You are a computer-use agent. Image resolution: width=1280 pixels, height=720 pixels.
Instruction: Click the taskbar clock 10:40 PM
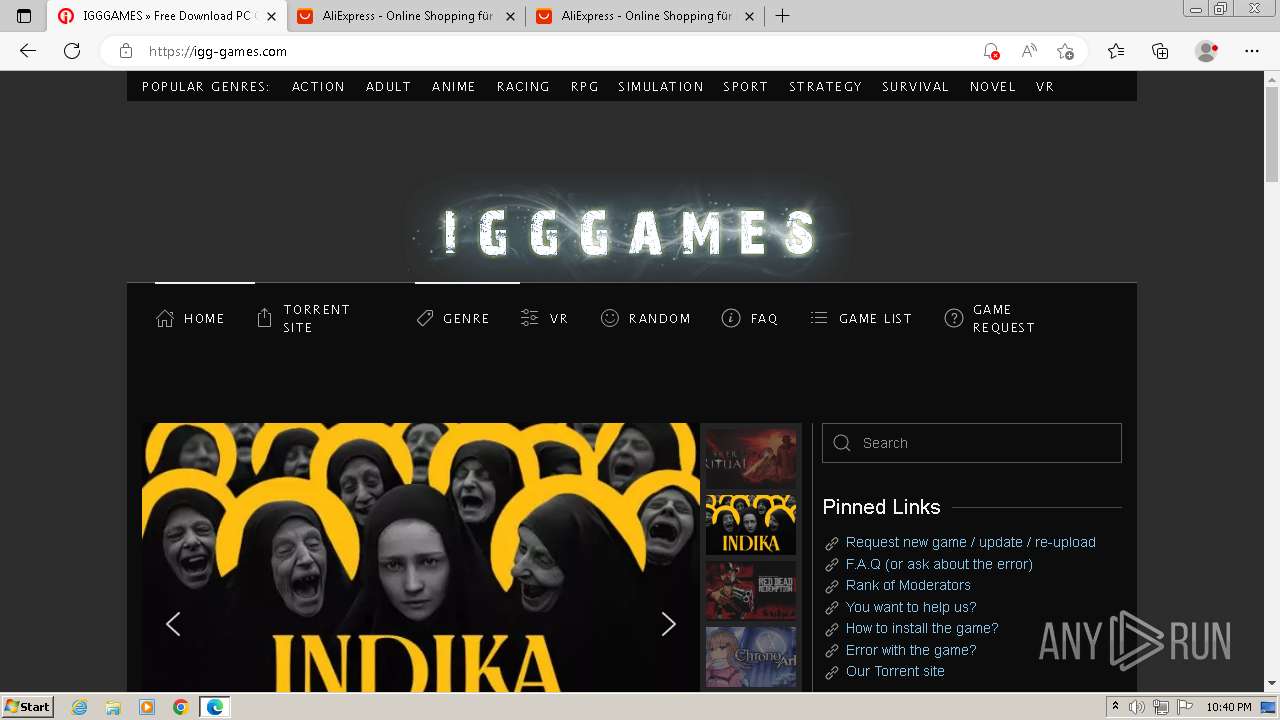(1229, 707)
